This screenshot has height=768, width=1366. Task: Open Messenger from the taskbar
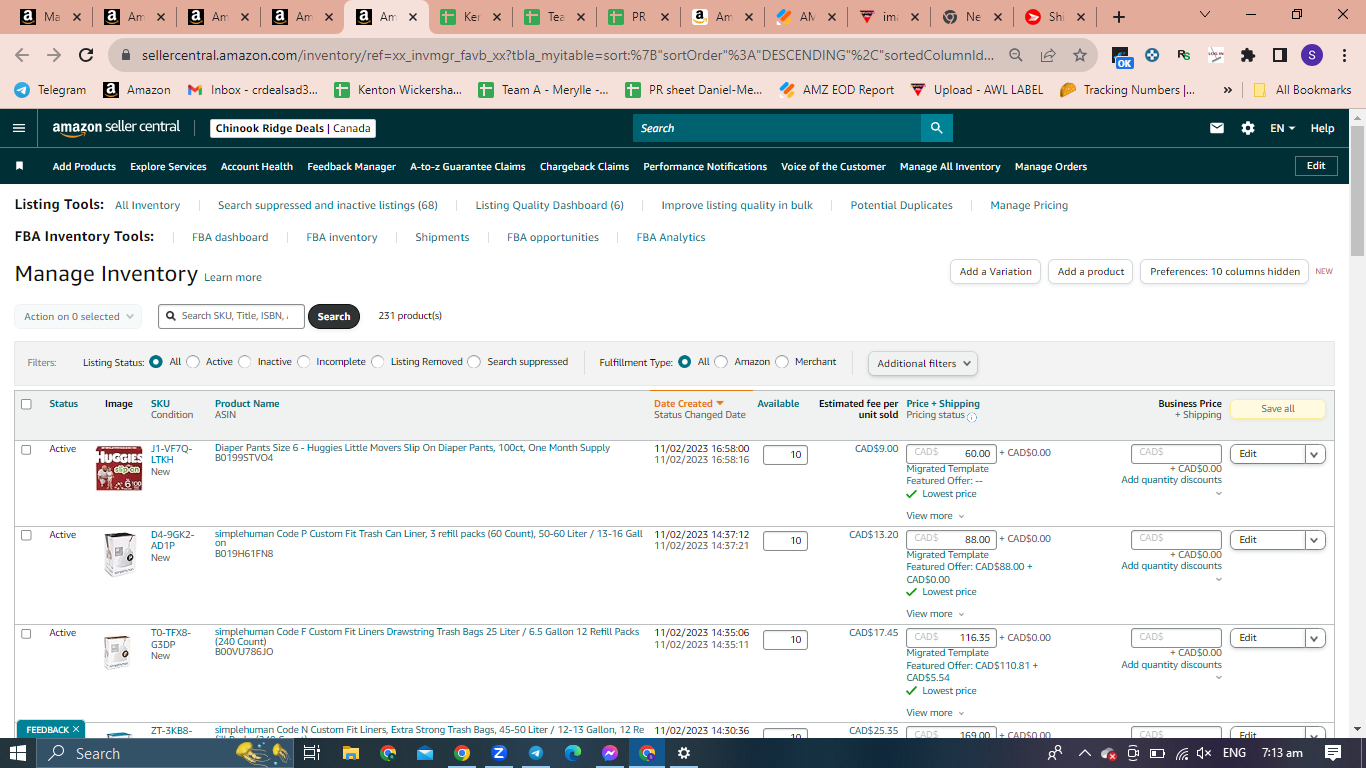pos(610,753)
